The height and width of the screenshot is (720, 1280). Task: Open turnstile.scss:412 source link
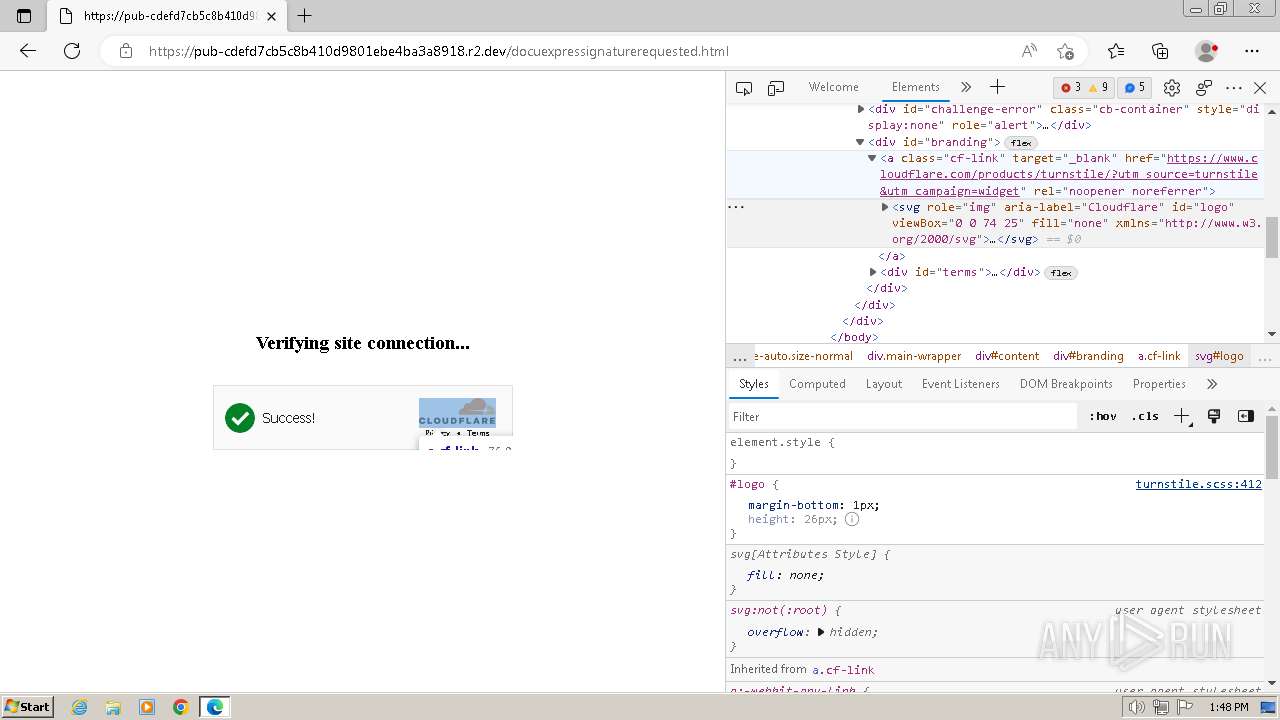point(1198,484)
